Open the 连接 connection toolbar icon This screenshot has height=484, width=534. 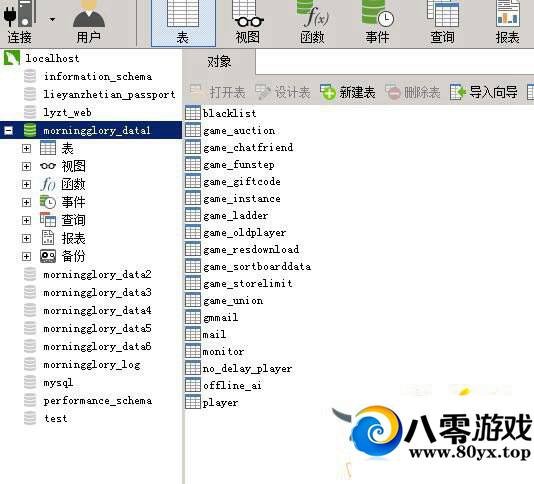pyautogui.click(x=20, y=22)
